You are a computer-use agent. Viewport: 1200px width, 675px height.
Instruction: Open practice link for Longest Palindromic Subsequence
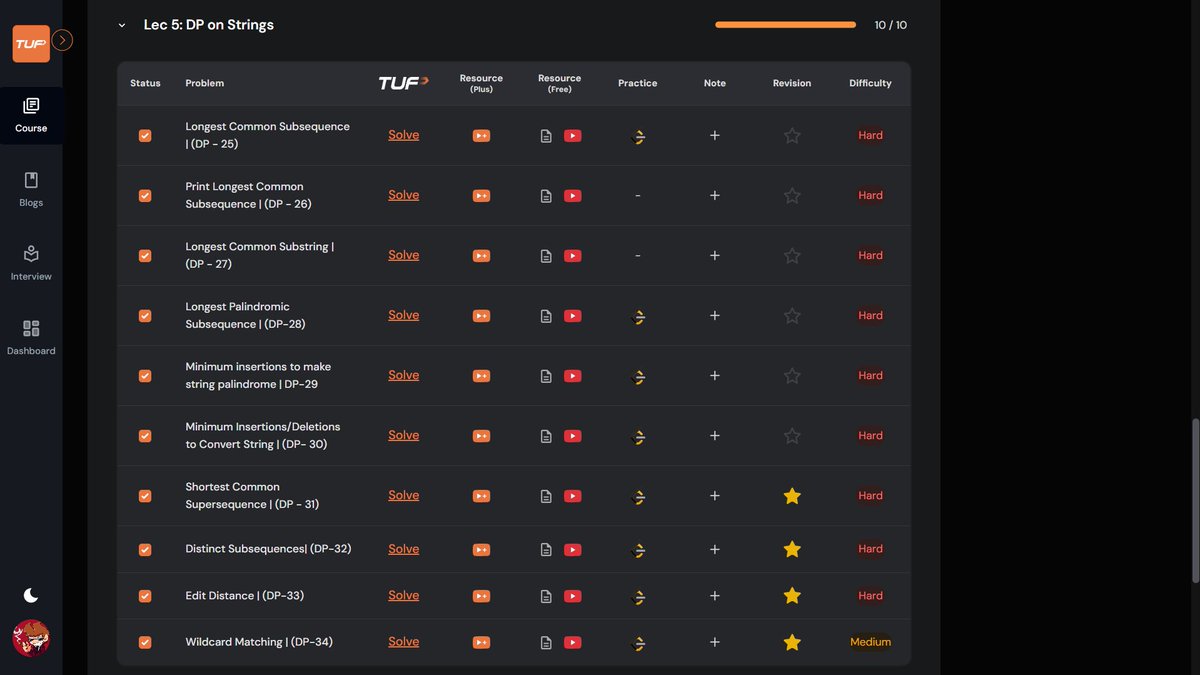pyautogui.click(x=639, y=316)
